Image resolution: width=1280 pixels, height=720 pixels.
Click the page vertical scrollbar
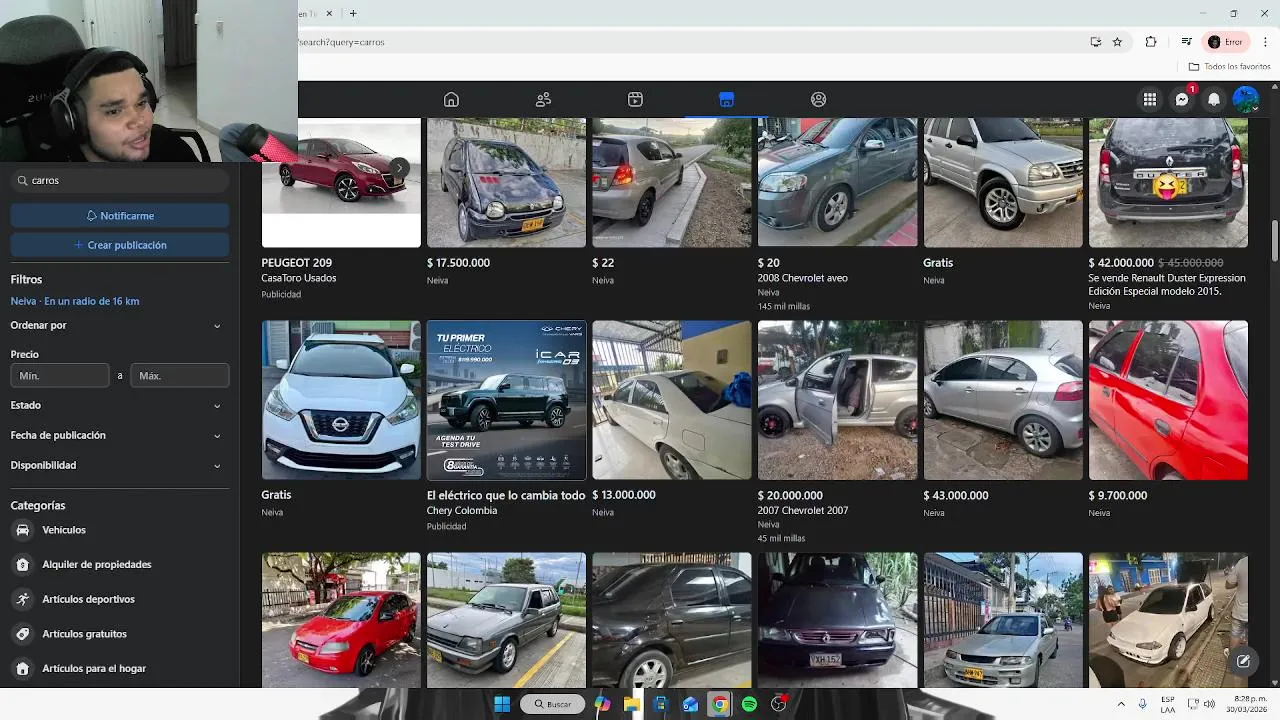pos(1275,240)
